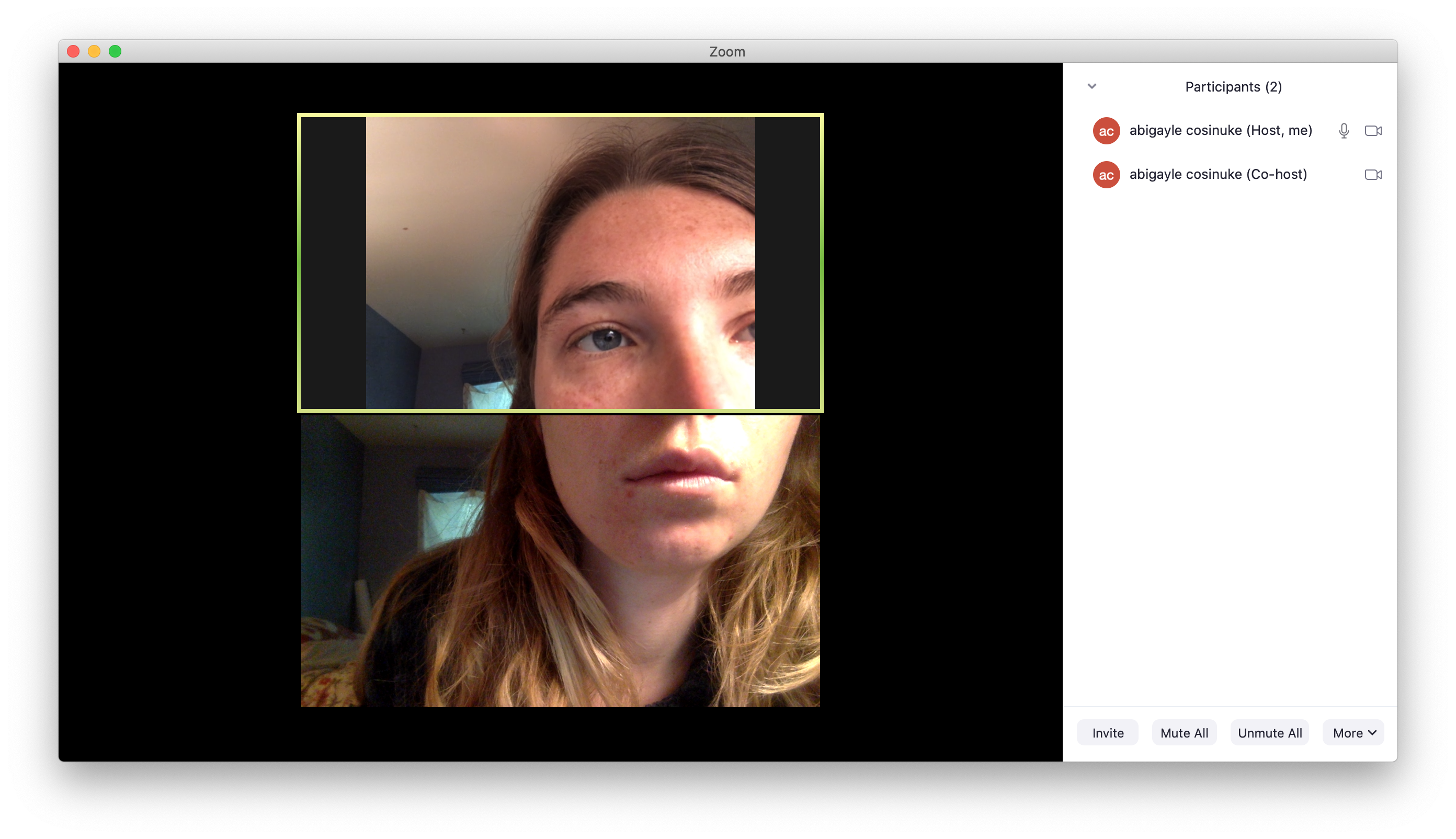Click the Zoom window title bar
The image size is (1456, 839).
(x=727, y=51)
